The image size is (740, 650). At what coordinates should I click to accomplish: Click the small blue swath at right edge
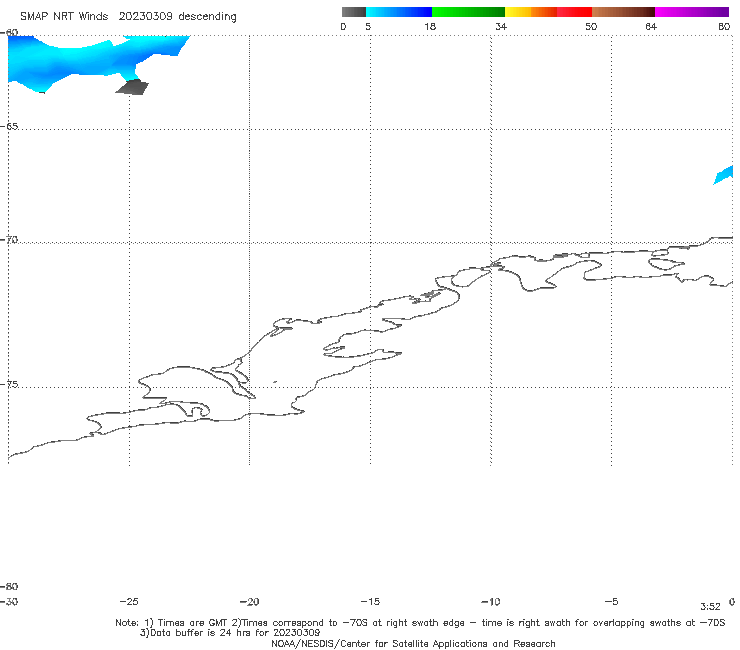(x=724, y=175)
